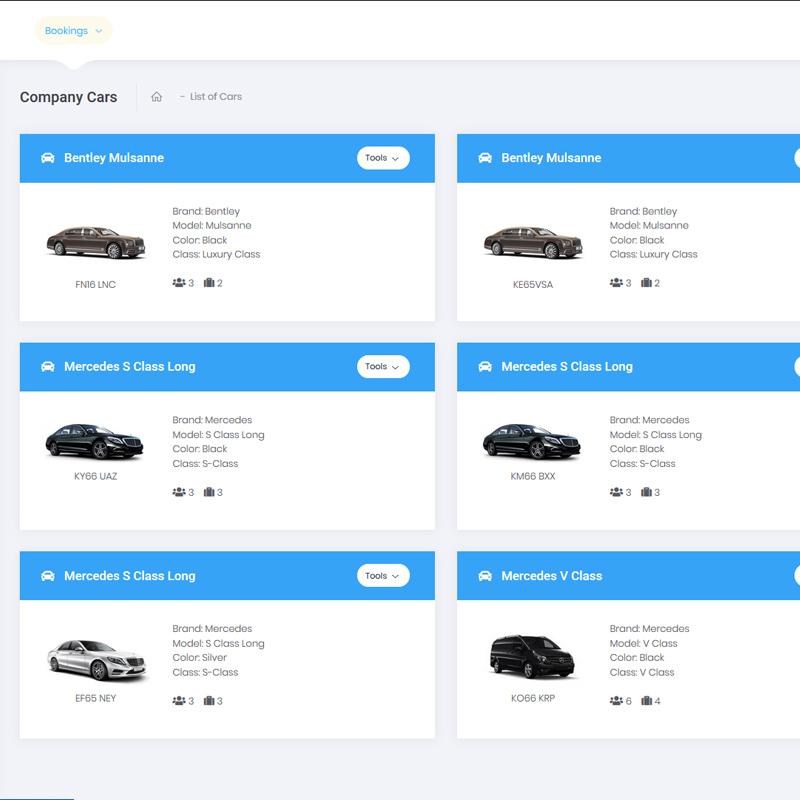
Task: Click 'Class: Luxury Class' on the FN16 LNC card
Action: click(216, 255)
